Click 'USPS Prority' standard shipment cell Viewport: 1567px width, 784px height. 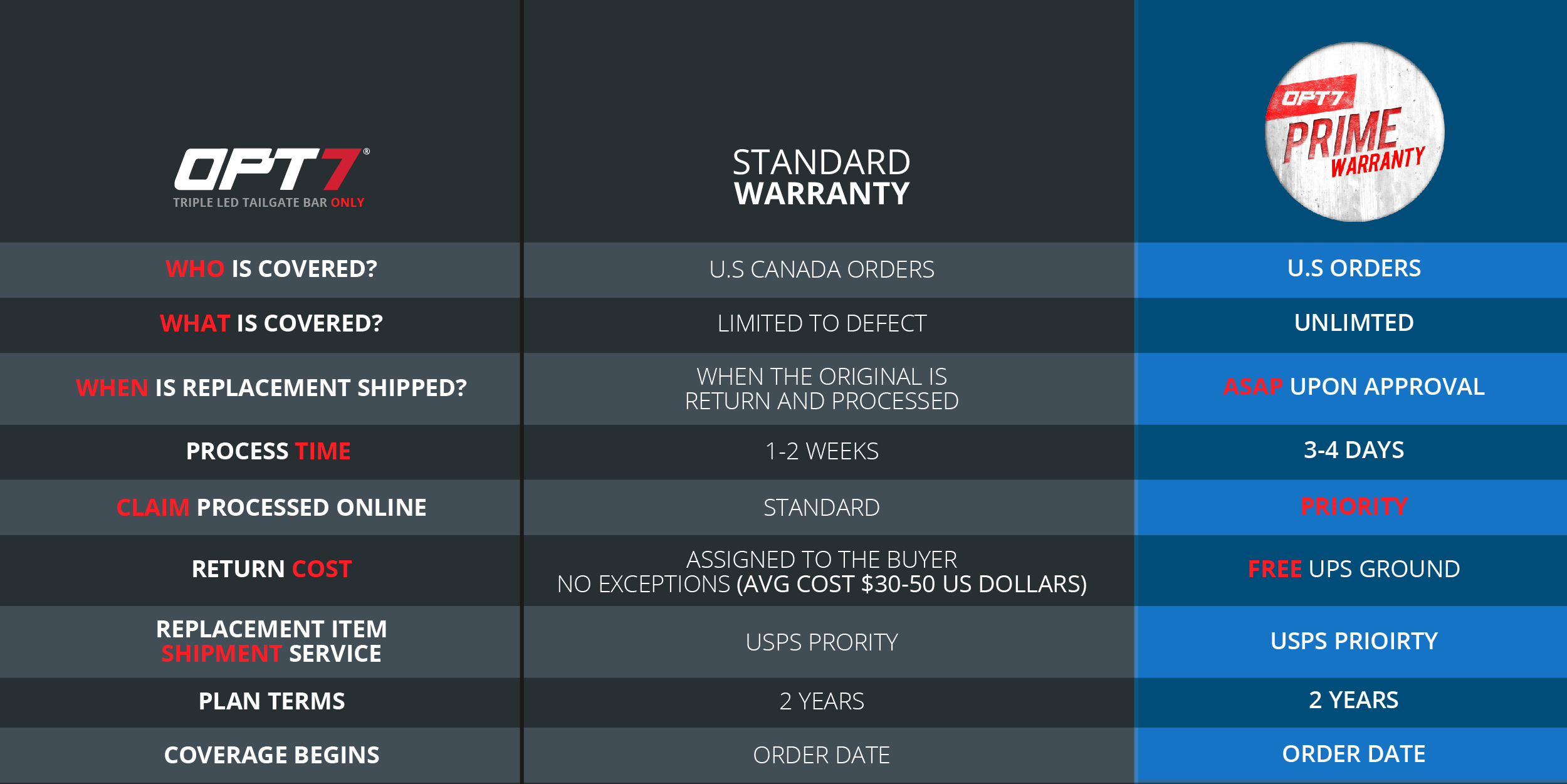(822, 642)
